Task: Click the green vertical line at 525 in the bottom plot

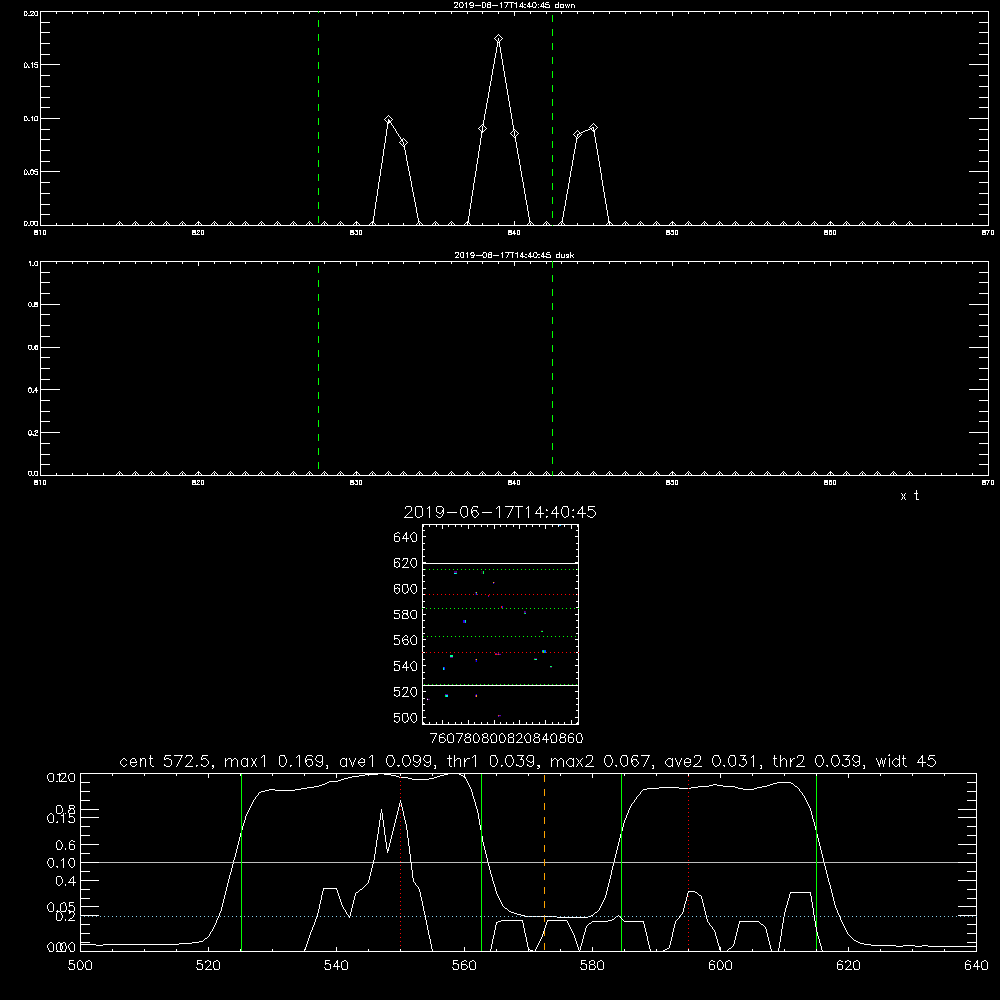Action: 241,862
